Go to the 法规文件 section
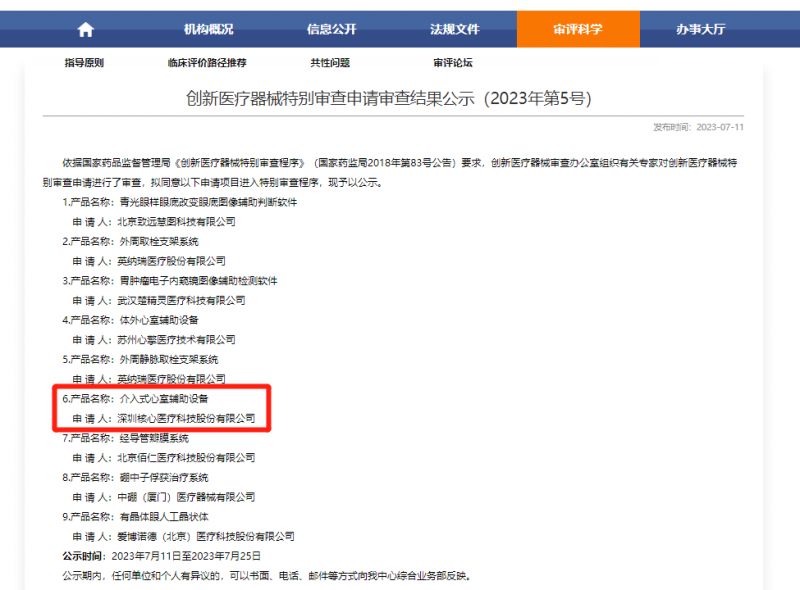Image resolution: width=800 pixels, height=590 pixels. coord(455,30)
